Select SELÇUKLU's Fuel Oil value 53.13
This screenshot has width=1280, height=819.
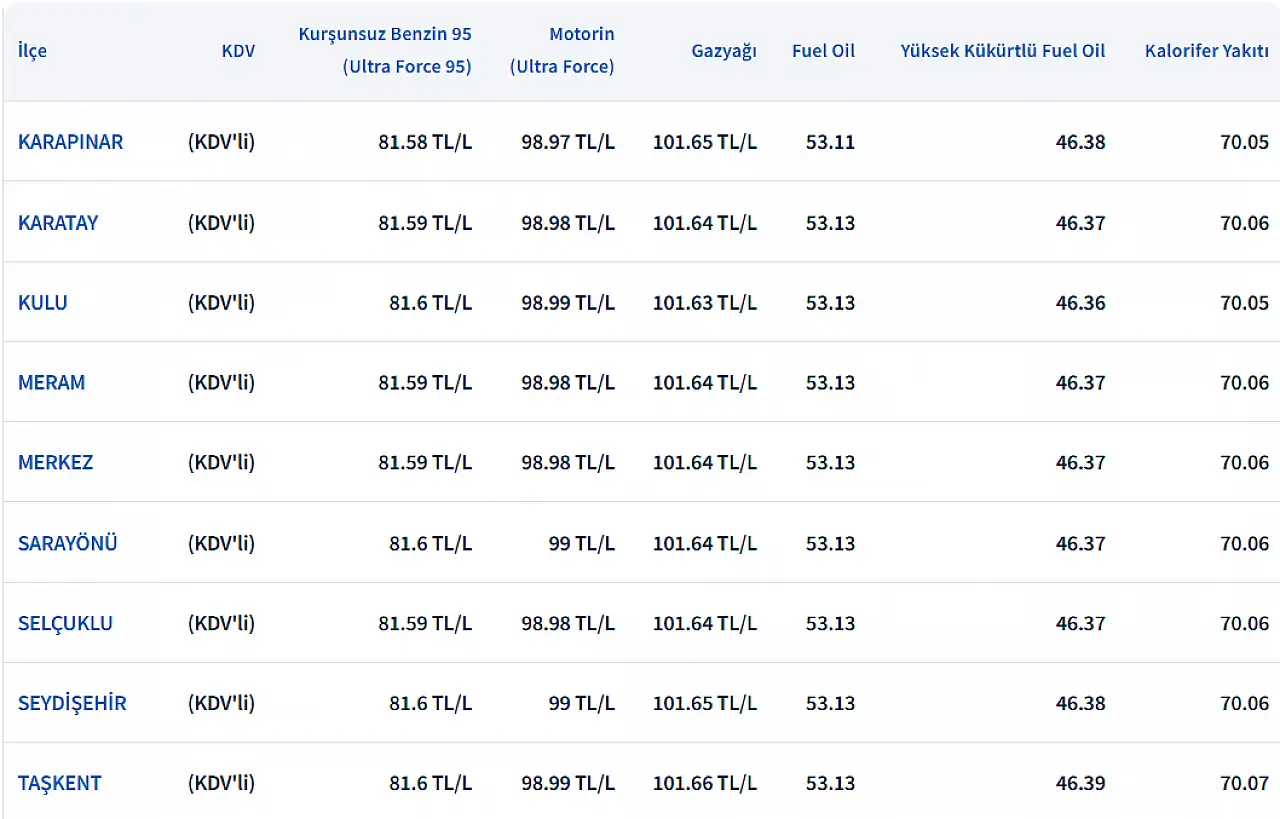[830, 624]
